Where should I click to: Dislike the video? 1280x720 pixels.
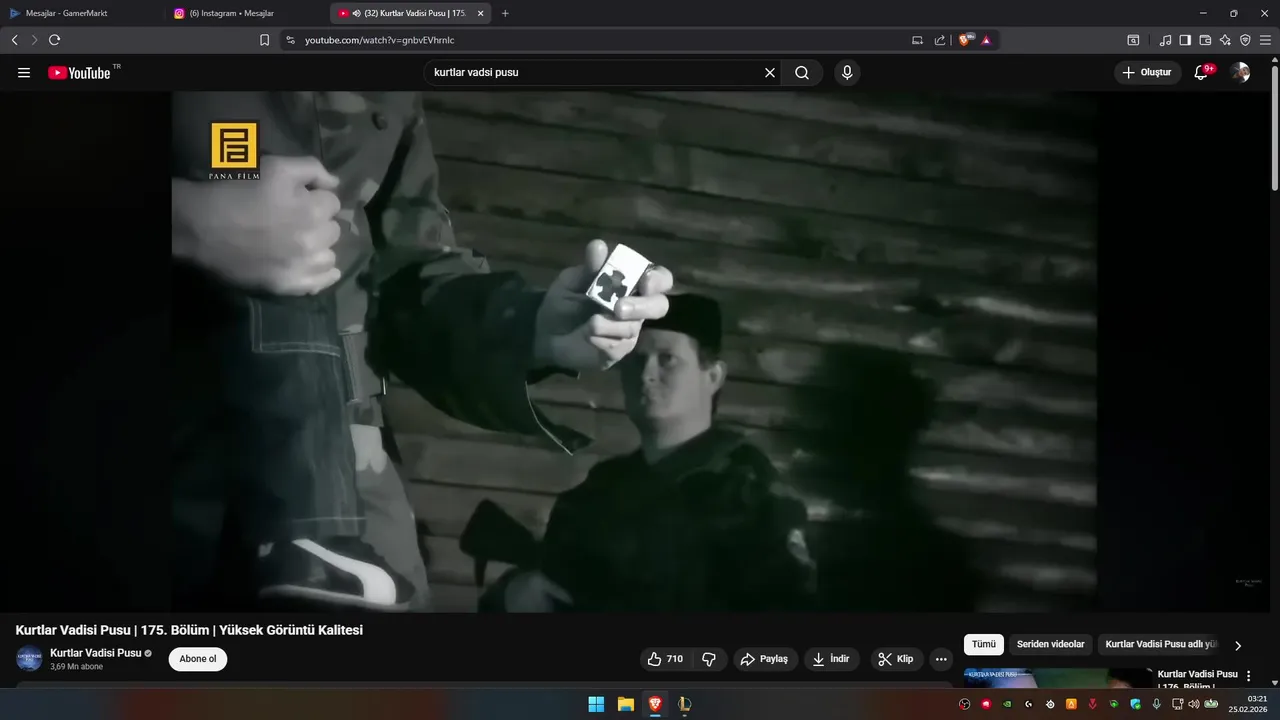[709, 659]
